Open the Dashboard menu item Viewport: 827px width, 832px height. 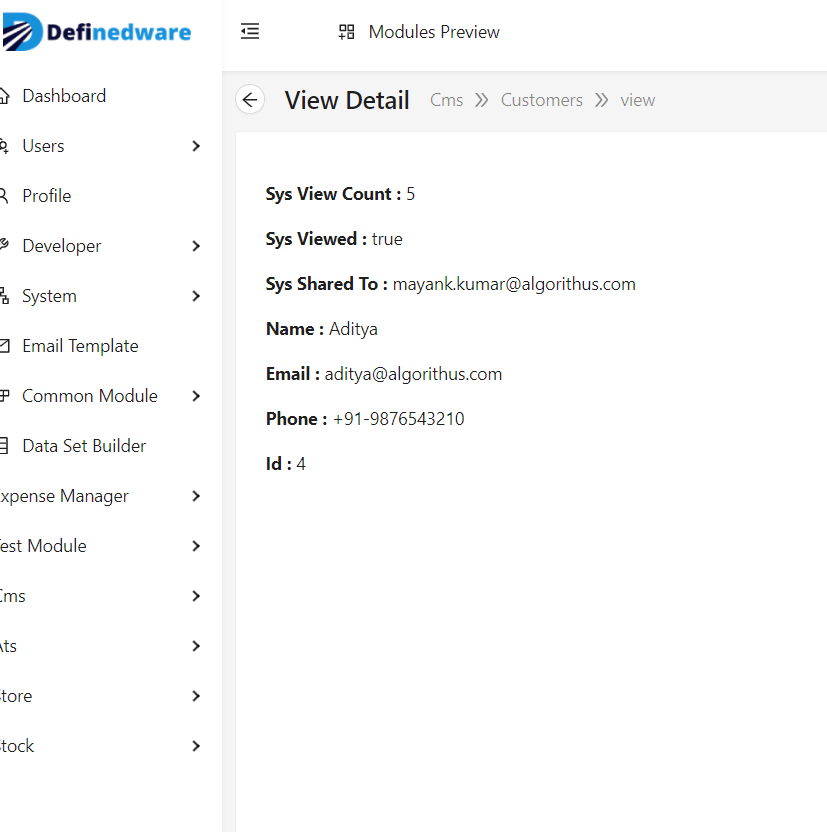(x=64, y=96)
